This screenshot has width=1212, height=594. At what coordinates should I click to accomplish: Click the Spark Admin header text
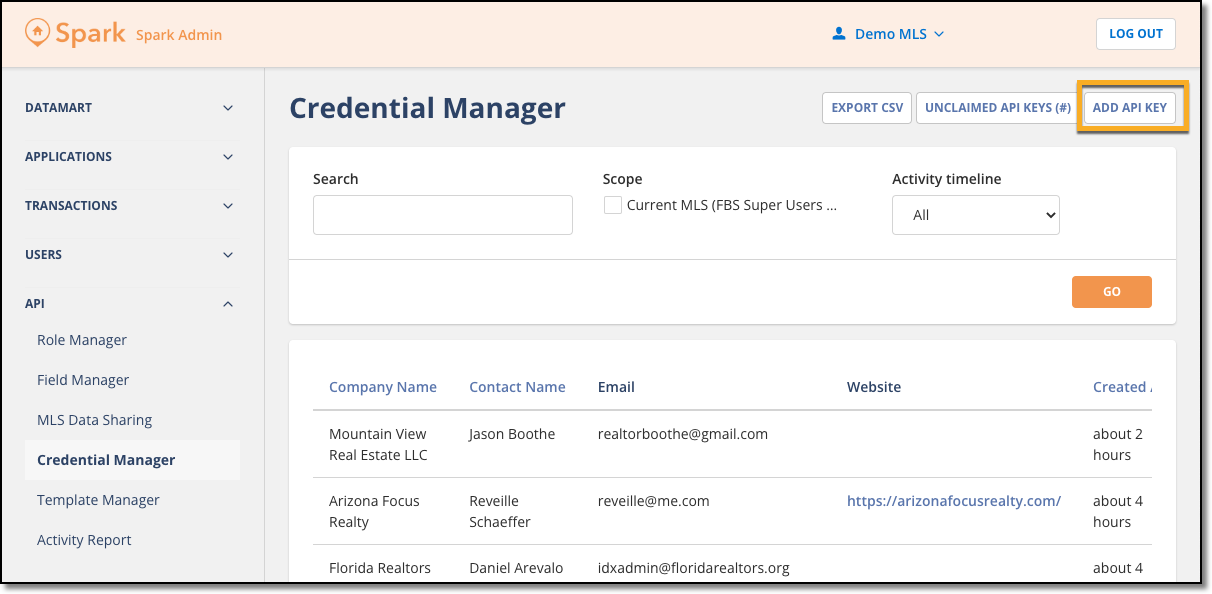(x=179, y=35)
